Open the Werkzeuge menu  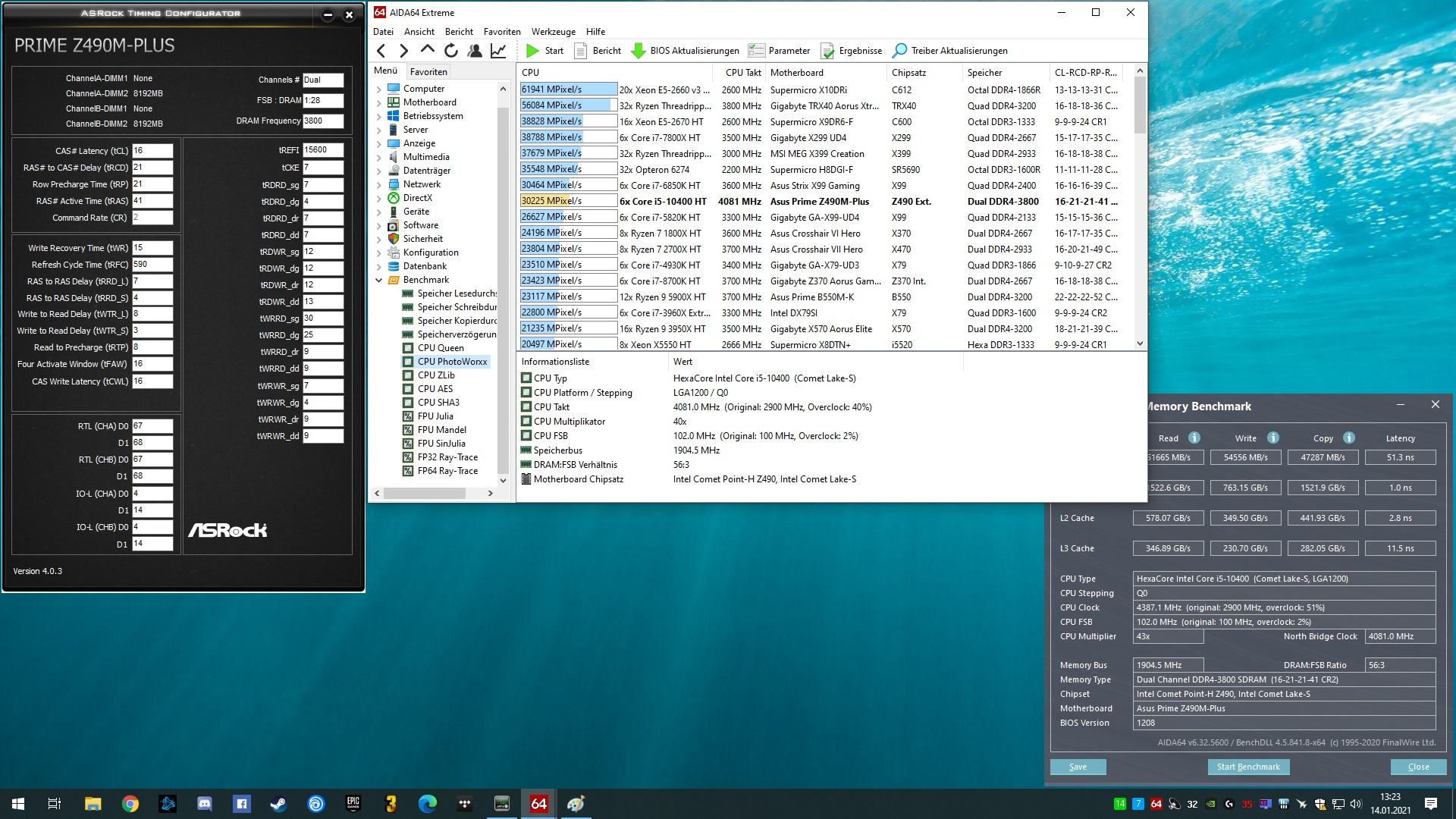(554, 32)
